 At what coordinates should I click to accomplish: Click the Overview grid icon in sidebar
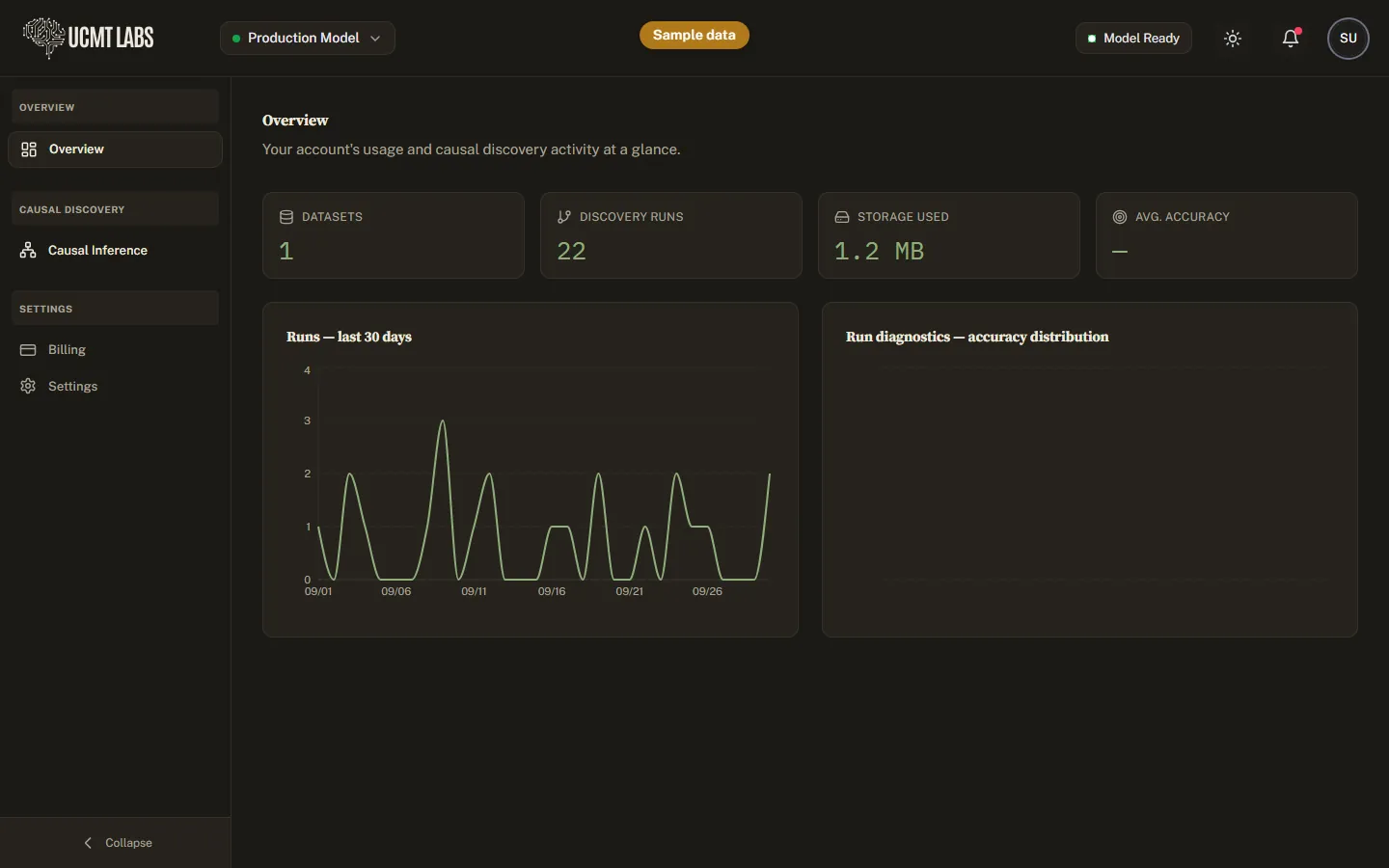click(x=29, y=149)
